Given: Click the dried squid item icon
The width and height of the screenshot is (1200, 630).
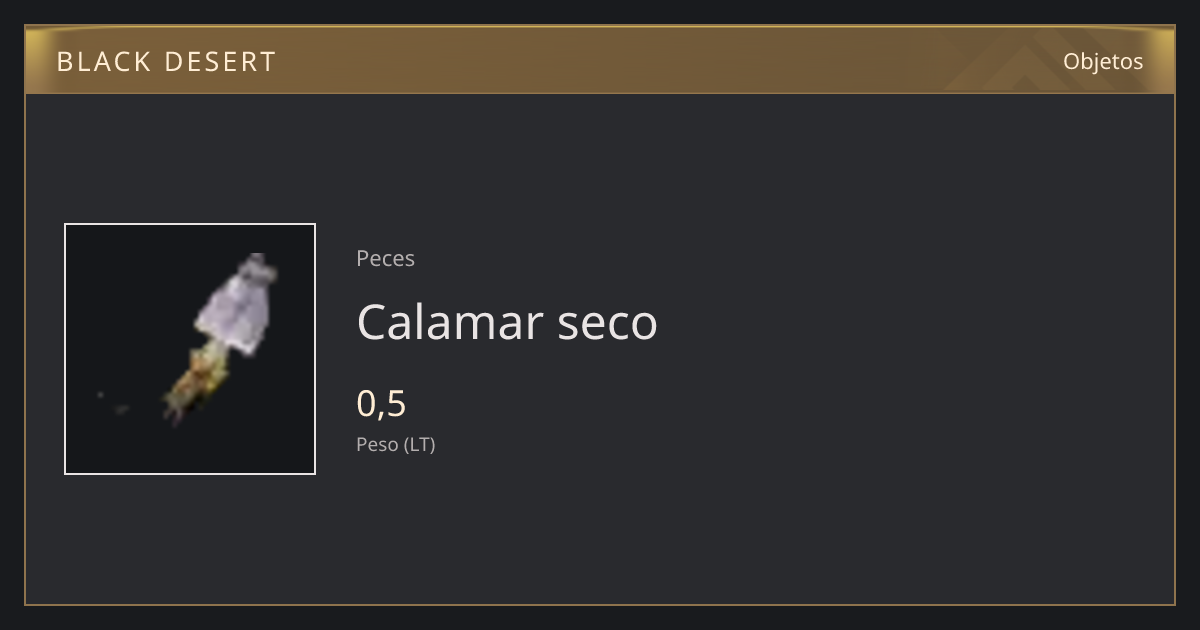Looking at the screenshot, I should click(x=190, y=349).
